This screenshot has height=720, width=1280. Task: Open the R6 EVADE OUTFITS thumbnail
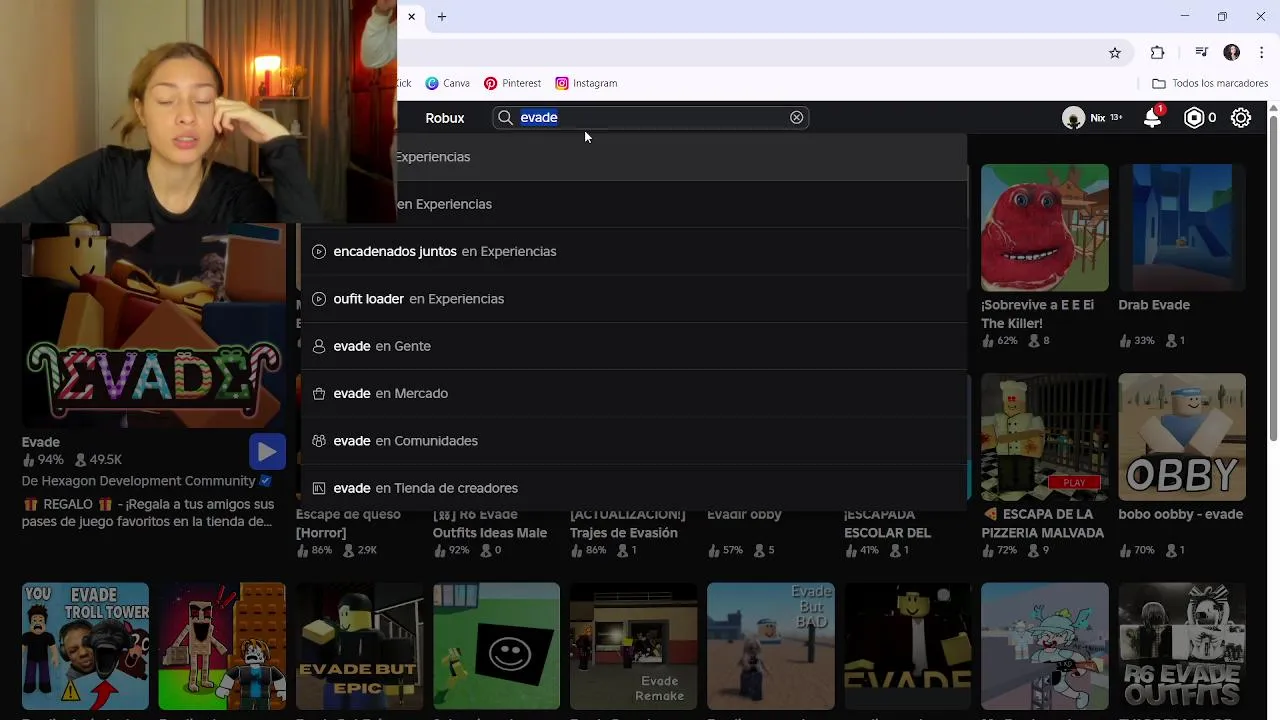(x=1182, y=646)
